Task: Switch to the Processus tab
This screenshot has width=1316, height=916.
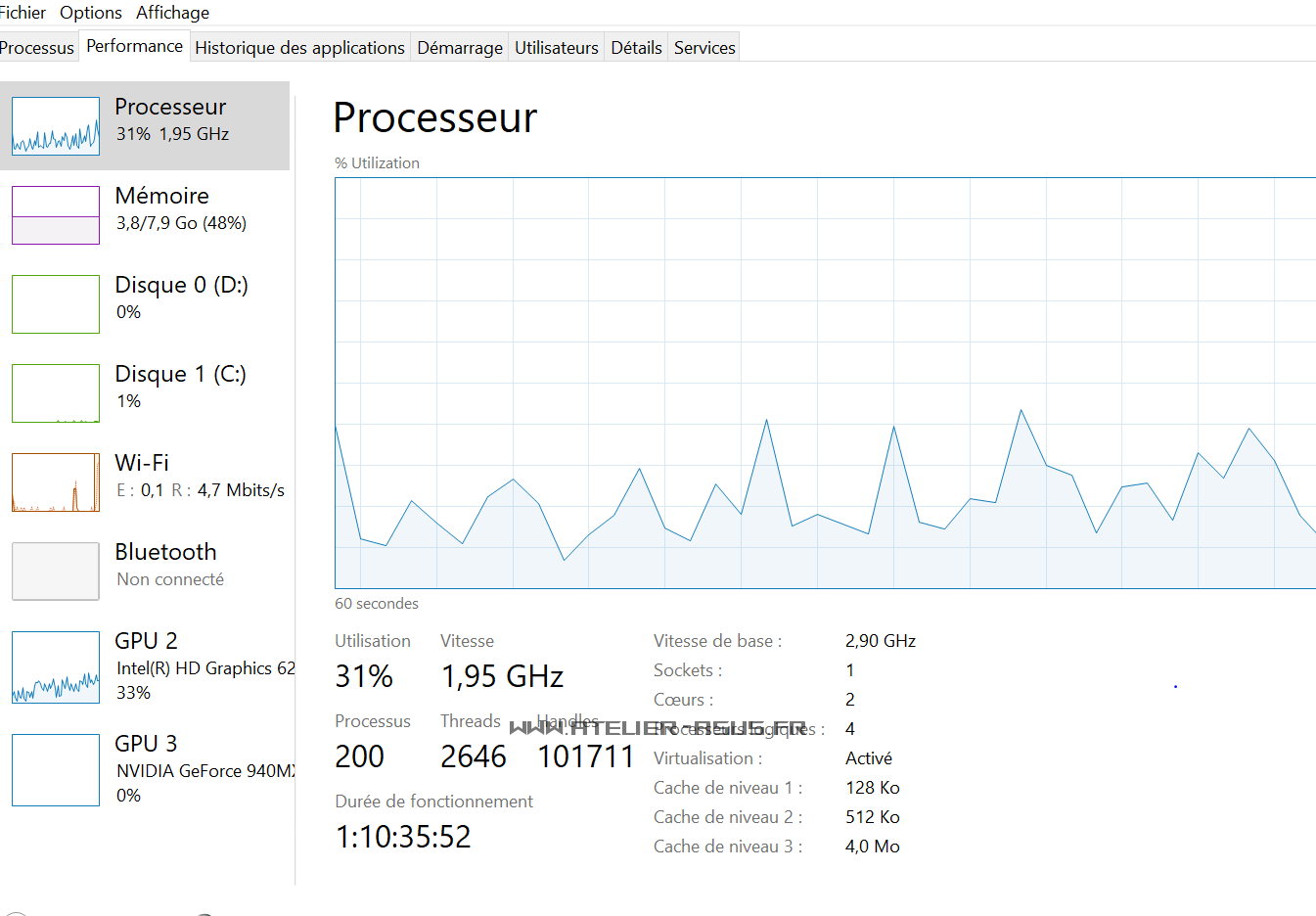Action: point(37,48)
